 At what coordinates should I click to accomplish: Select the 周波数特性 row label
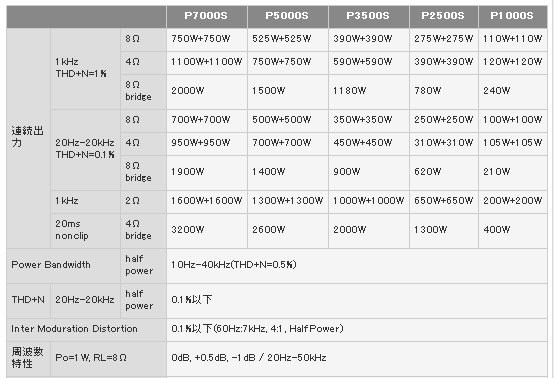coord(28,359)
